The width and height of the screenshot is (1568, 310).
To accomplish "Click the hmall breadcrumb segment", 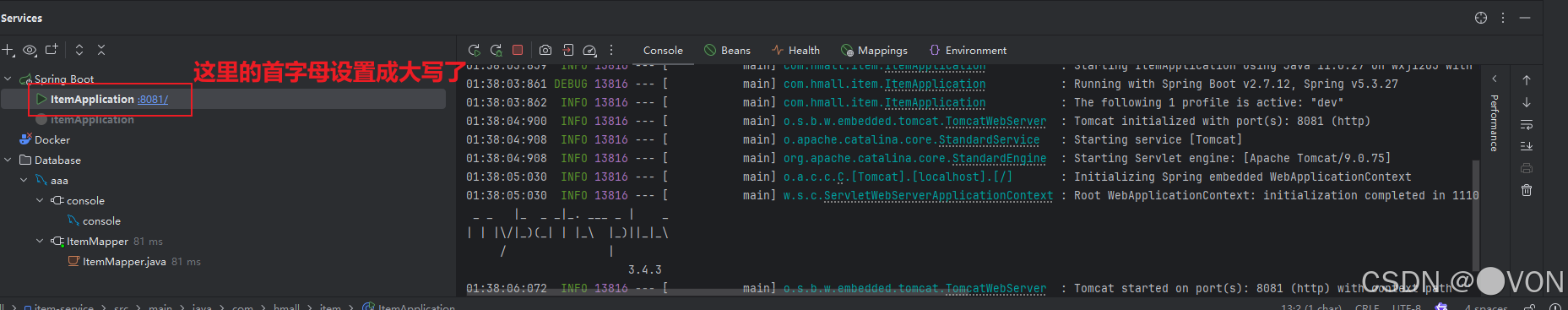I will click(286, 307).
